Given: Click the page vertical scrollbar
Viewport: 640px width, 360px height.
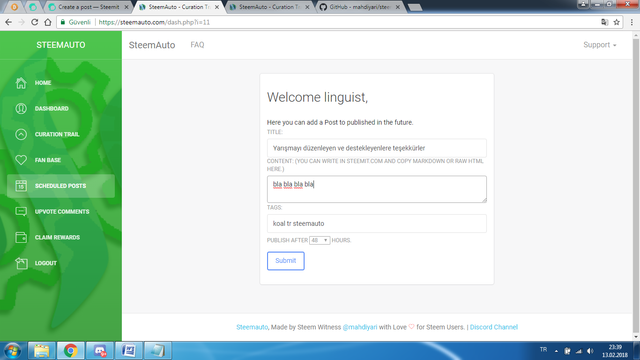Looking at the screenshot, I should click(x=636, y=186).
